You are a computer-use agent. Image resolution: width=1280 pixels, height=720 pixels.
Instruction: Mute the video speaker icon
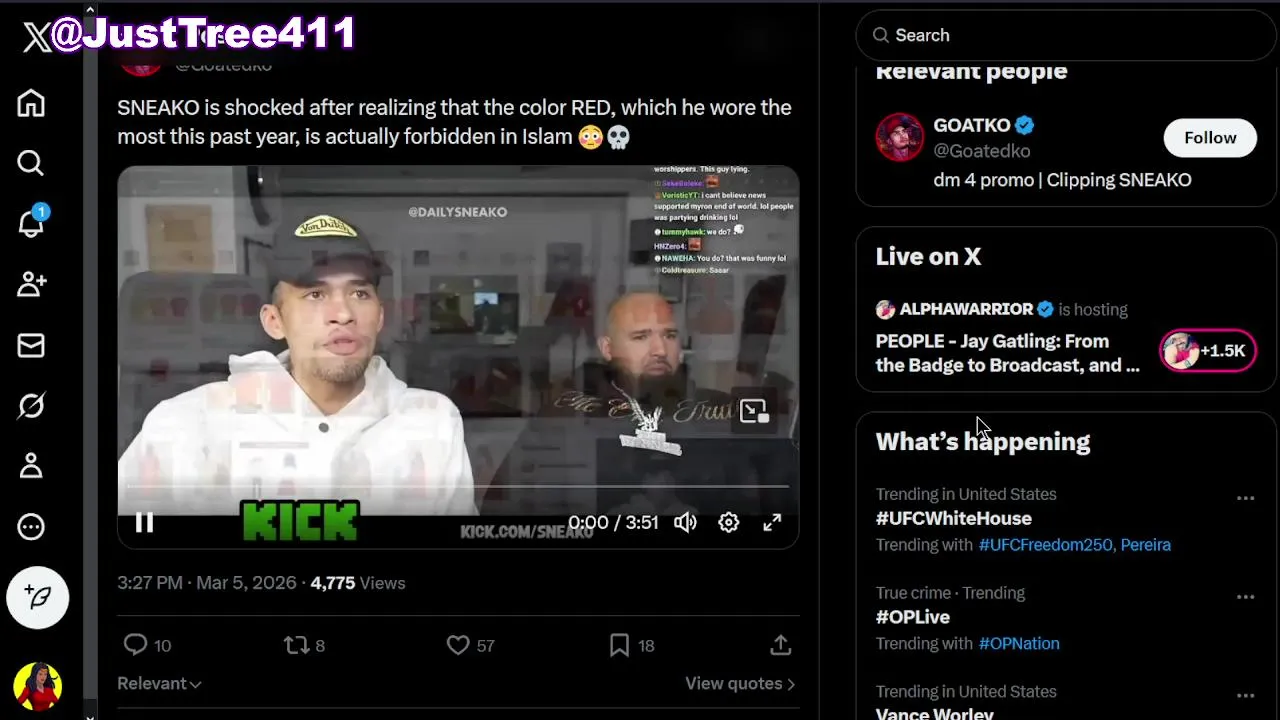point(685,522)
